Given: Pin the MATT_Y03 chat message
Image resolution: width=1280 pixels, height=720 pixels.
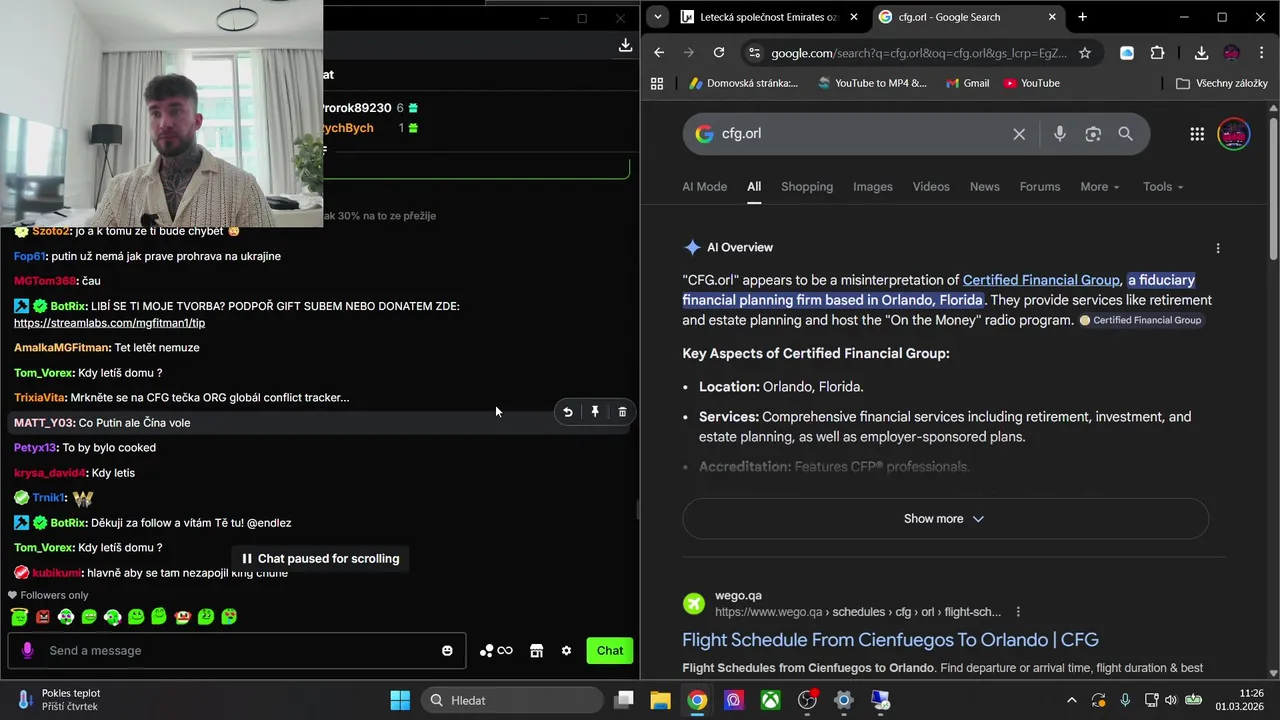Looking at the screenshot, I should coord(595,412).
